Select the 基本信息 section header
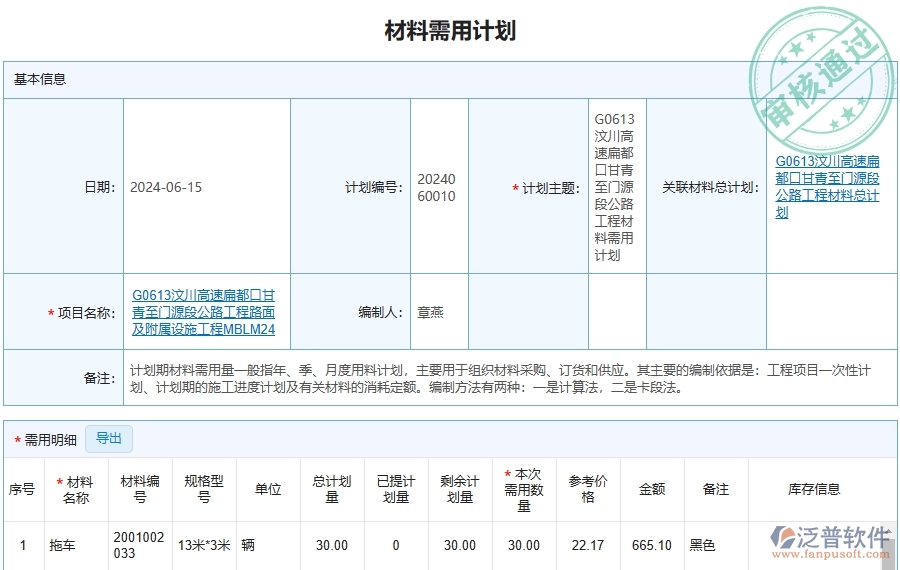900x570 pixels. (40, 79)
